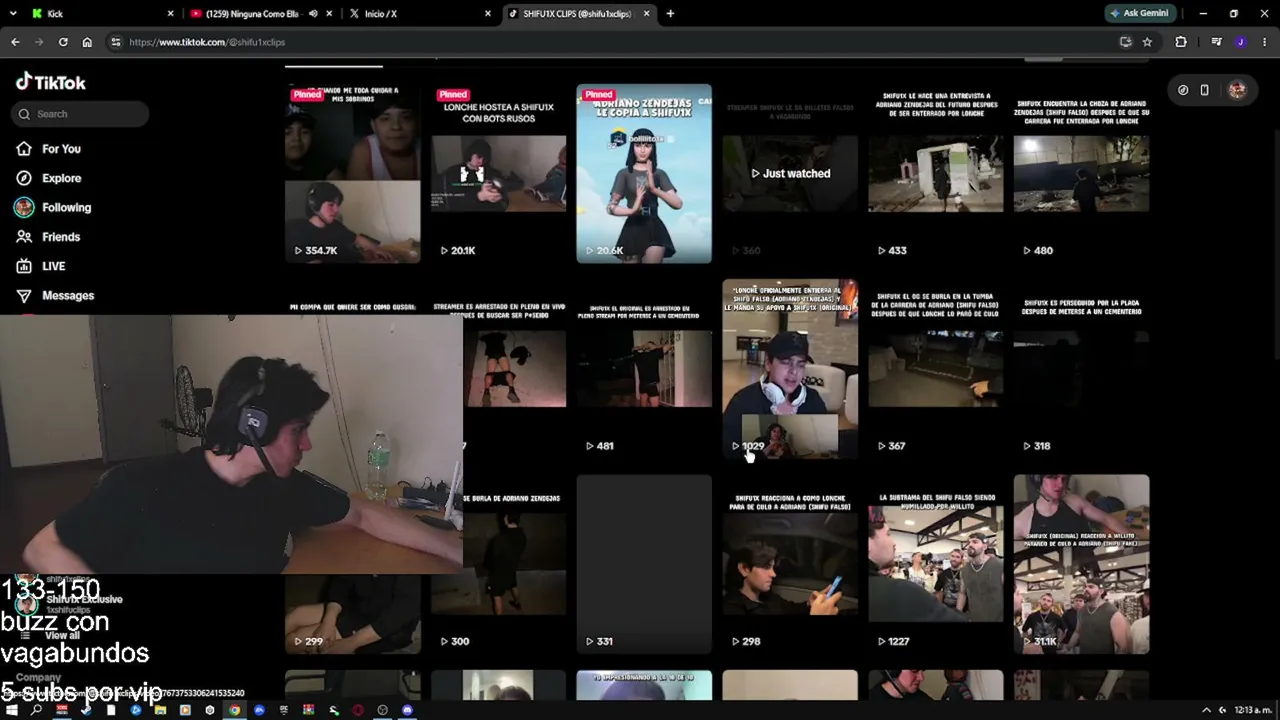Open the Following feed
1280x720 pixels.
click(x=53, y=207)
